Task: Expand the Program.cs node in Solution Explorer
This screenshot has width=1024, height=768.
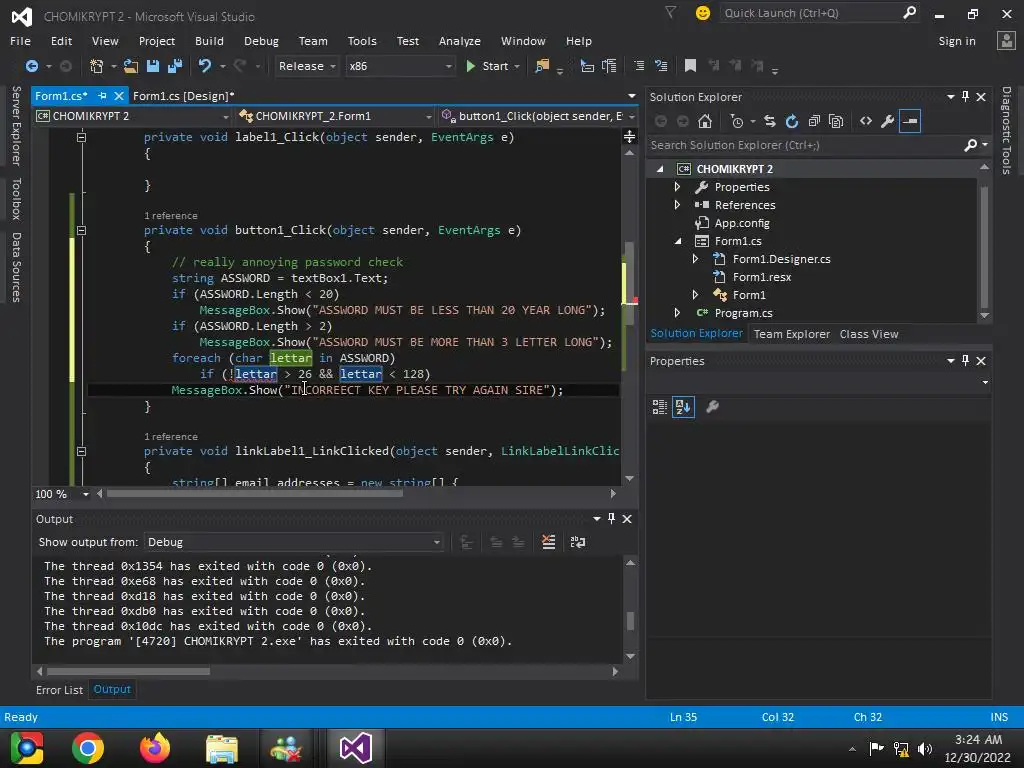Action: point(677,313)
